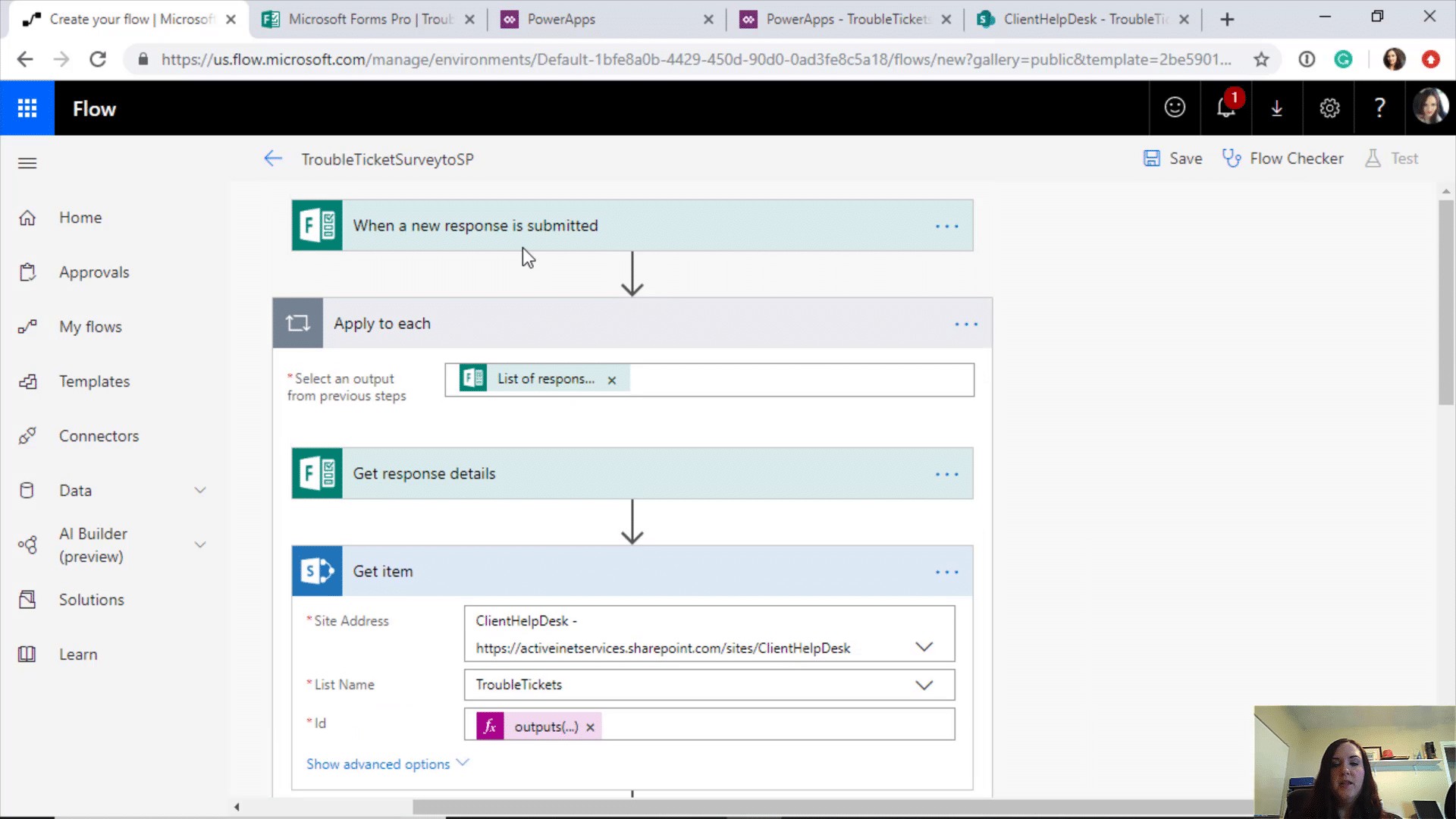Image resolution: width=1456 pixels, height=819 pixels.
Task: Open the trigger step ellipsis menu
Action: (946, 226)
